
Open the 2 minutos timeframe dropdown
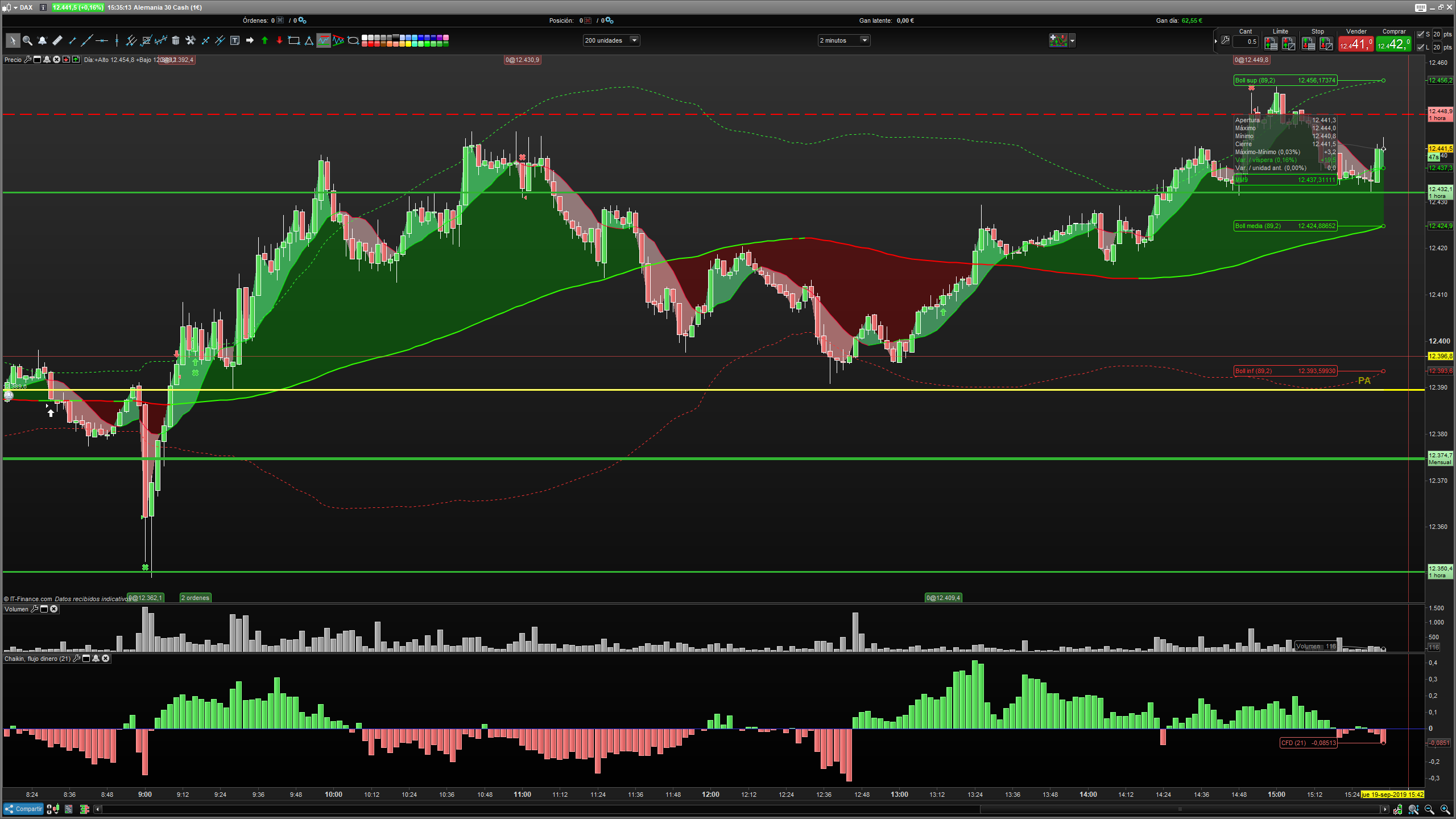click(864, 40)
